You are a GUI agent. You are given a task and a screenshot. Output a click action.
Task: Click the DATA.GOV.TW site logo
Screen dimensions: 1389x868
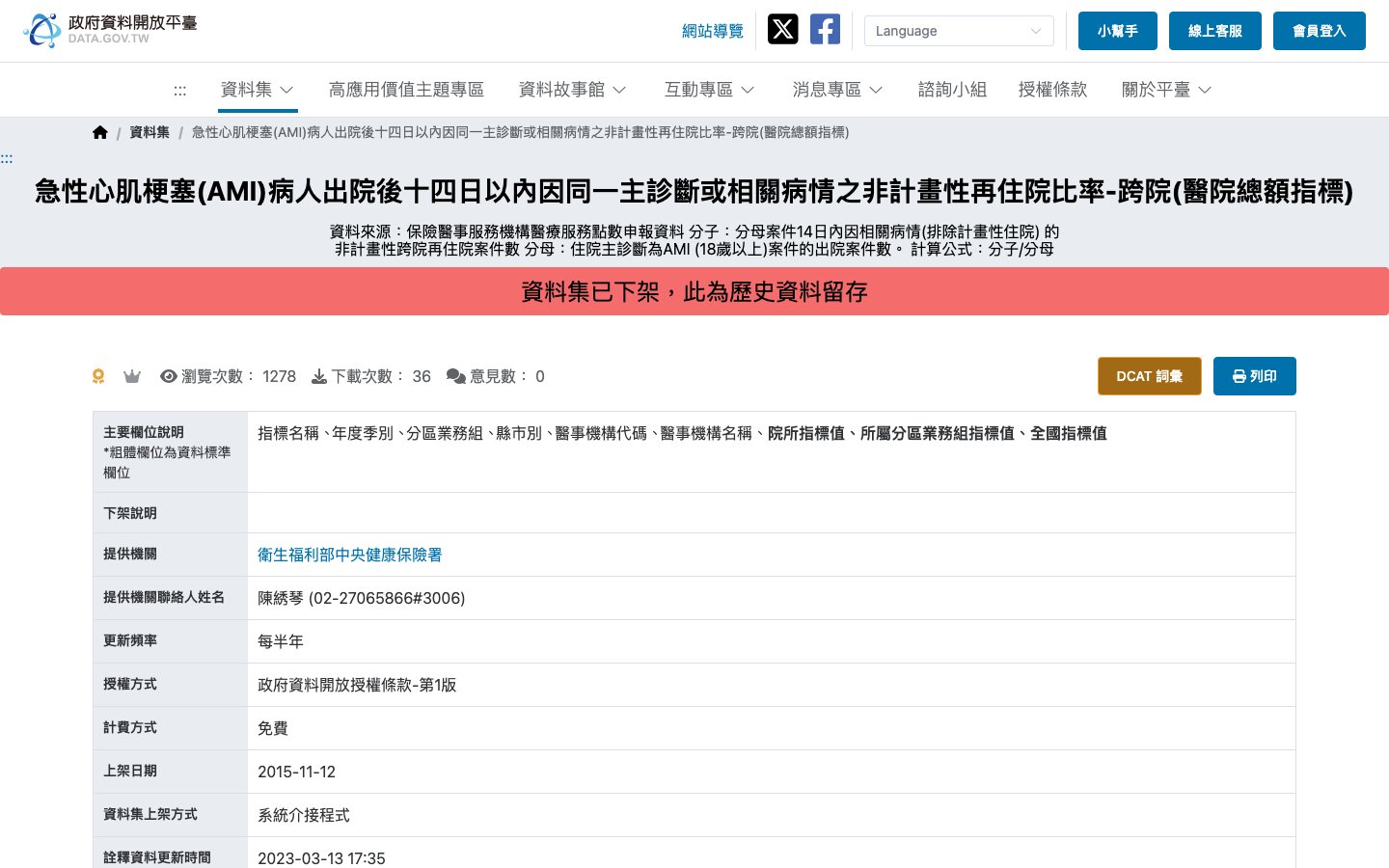tap(111, 30)
